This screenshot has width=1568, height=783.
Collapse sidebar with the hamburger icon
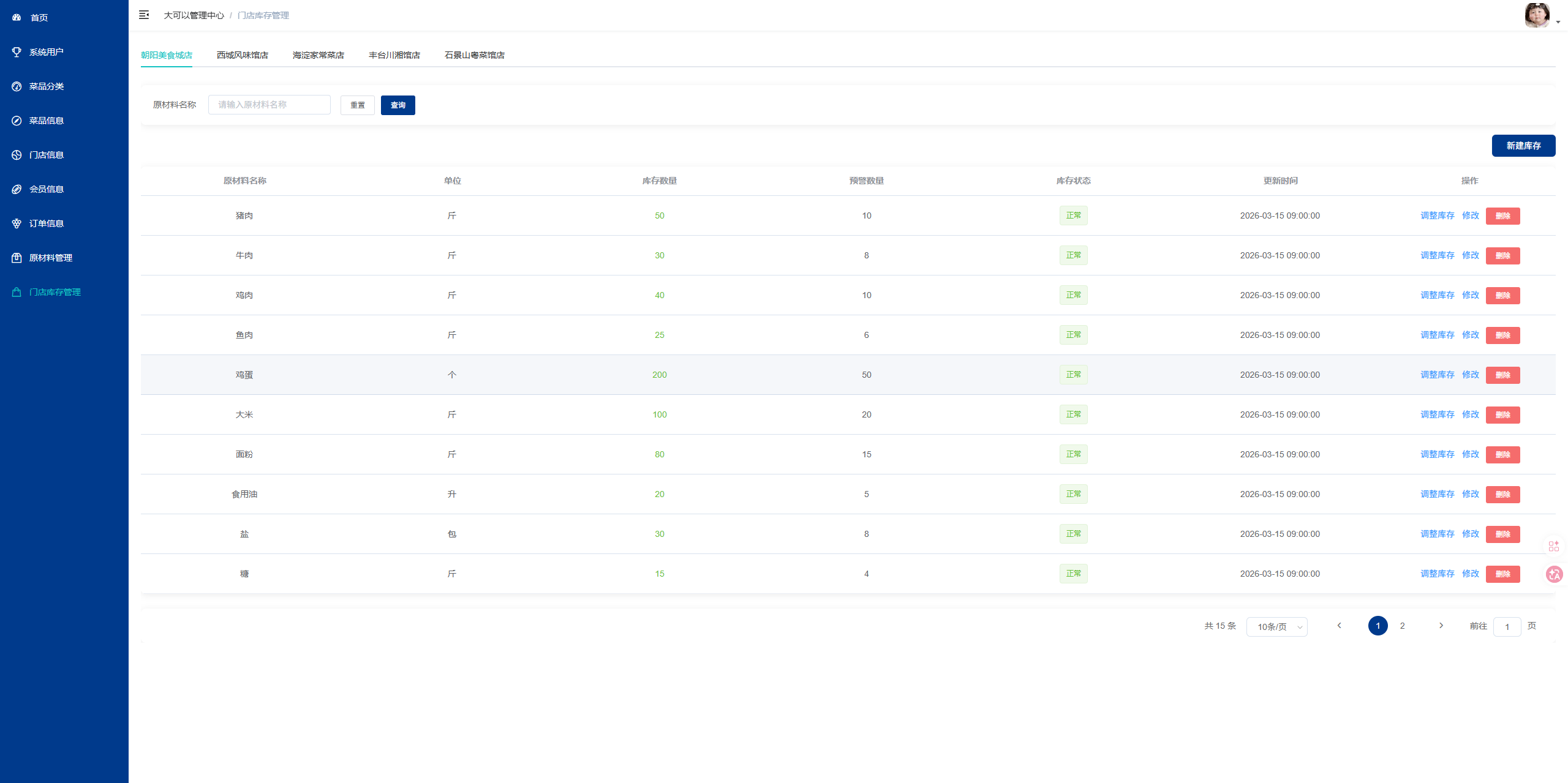[x=144, y=15]
